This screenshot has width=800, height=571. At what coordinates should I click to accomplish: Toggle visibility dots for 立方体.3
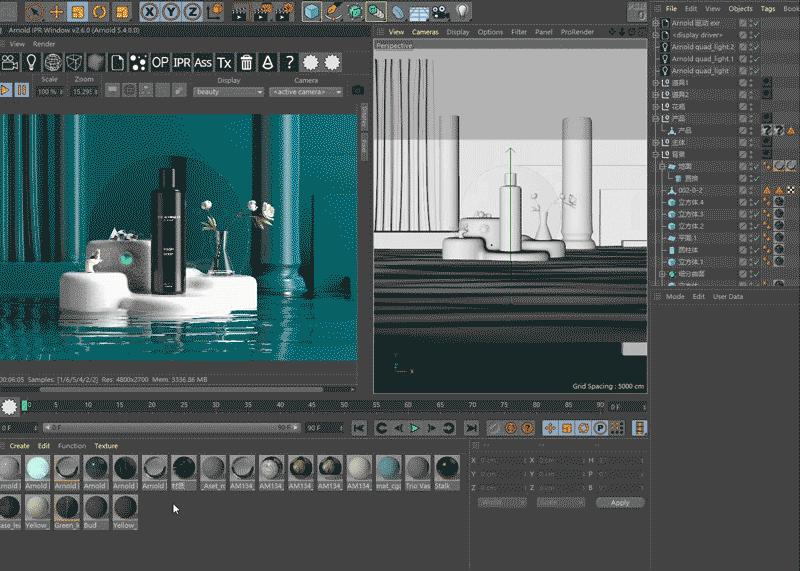(751, 214)
